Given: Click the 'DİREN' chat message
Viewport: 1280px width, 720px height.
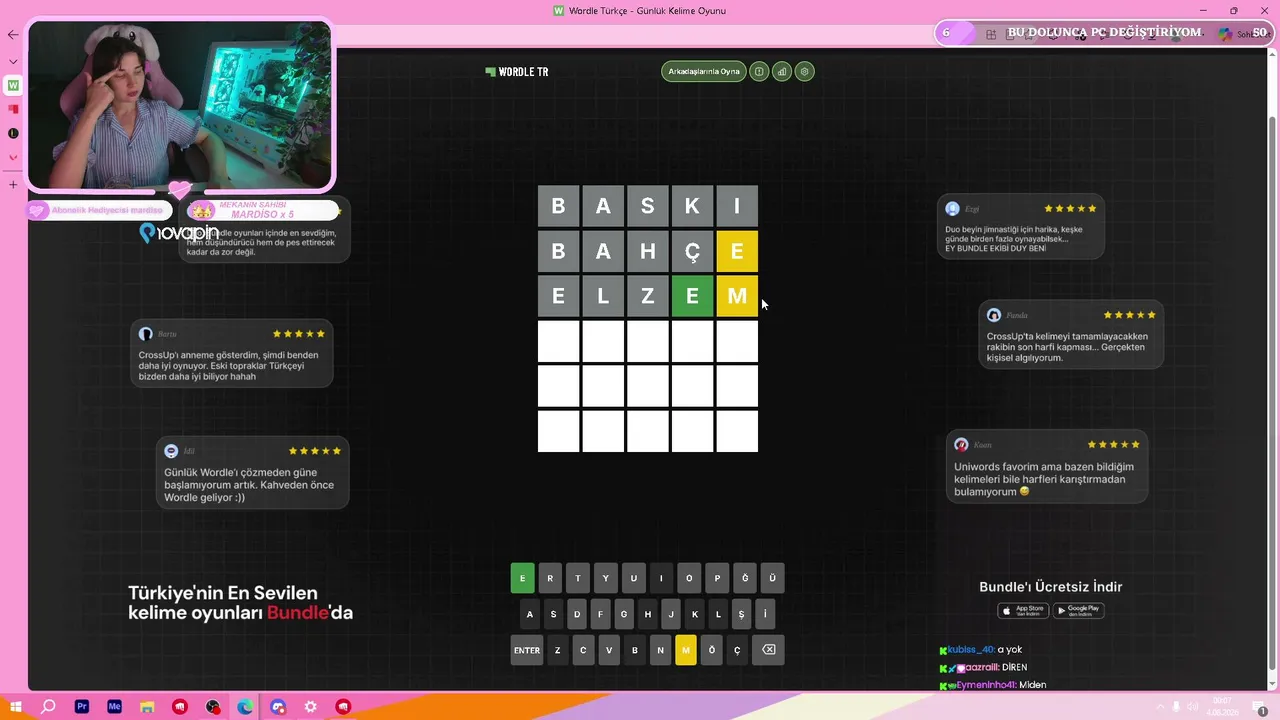Looking at the screenshot, I should [1014, 667].
